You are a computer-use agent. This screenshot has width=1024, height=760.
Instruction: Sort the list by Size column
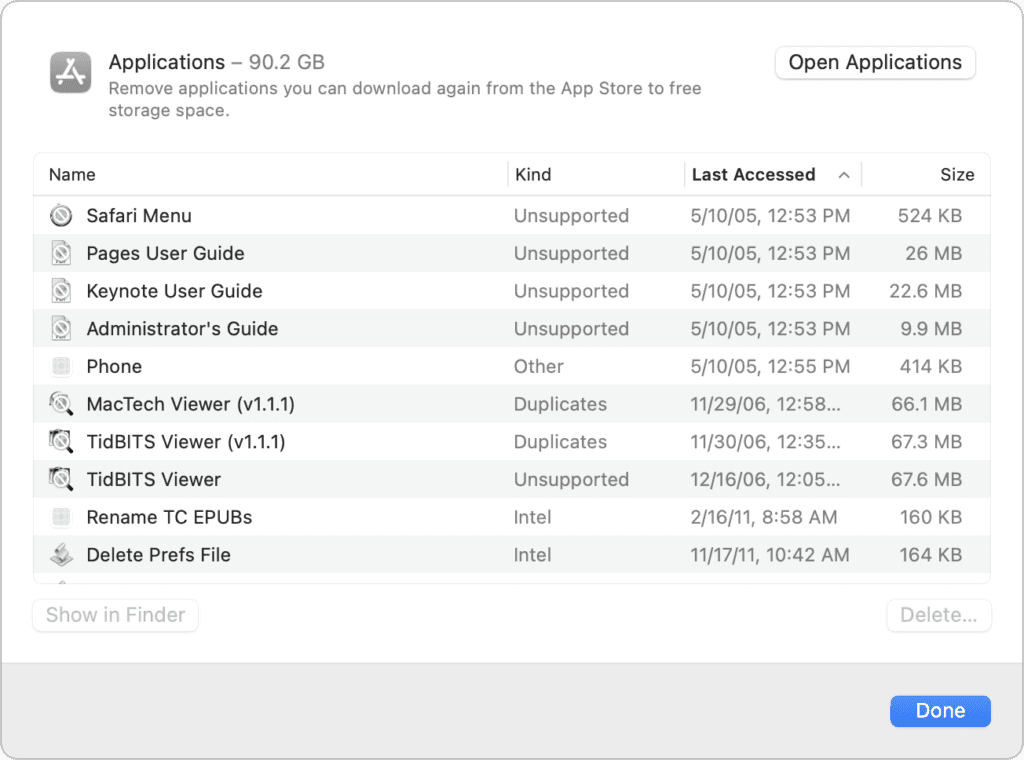(x=957, y=174)
